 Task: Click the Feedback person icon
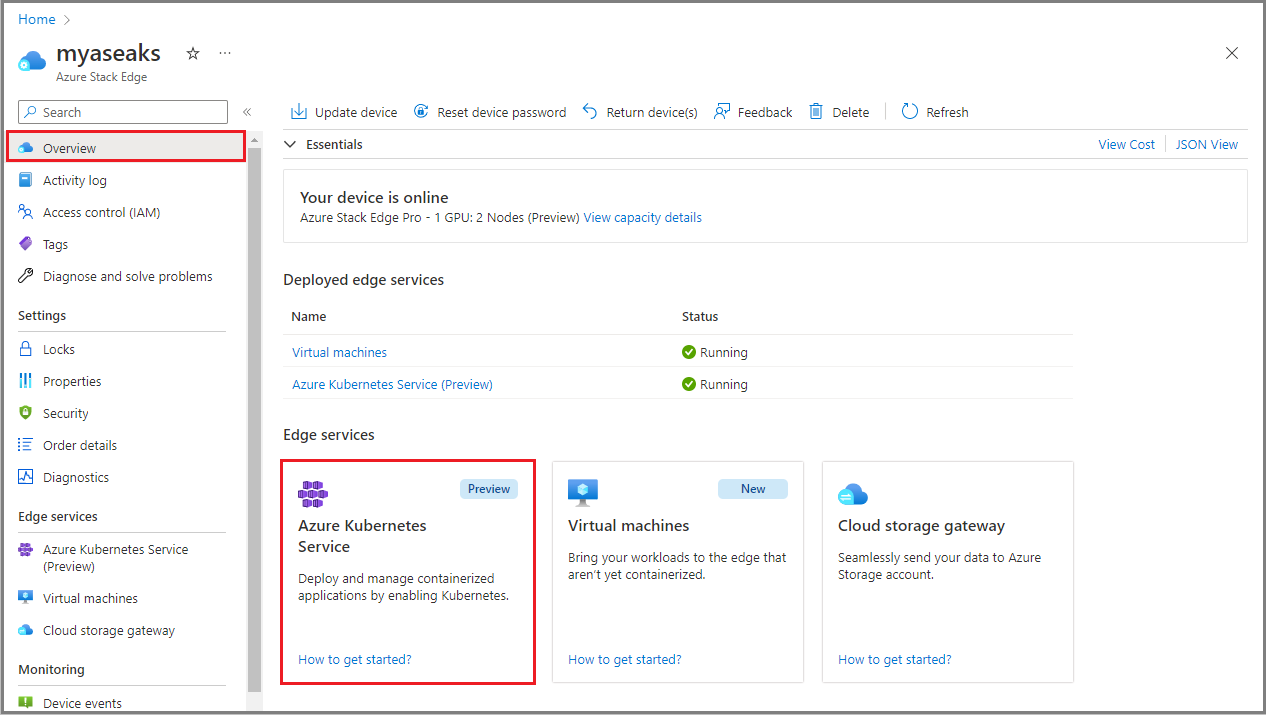tap(722, 112)
